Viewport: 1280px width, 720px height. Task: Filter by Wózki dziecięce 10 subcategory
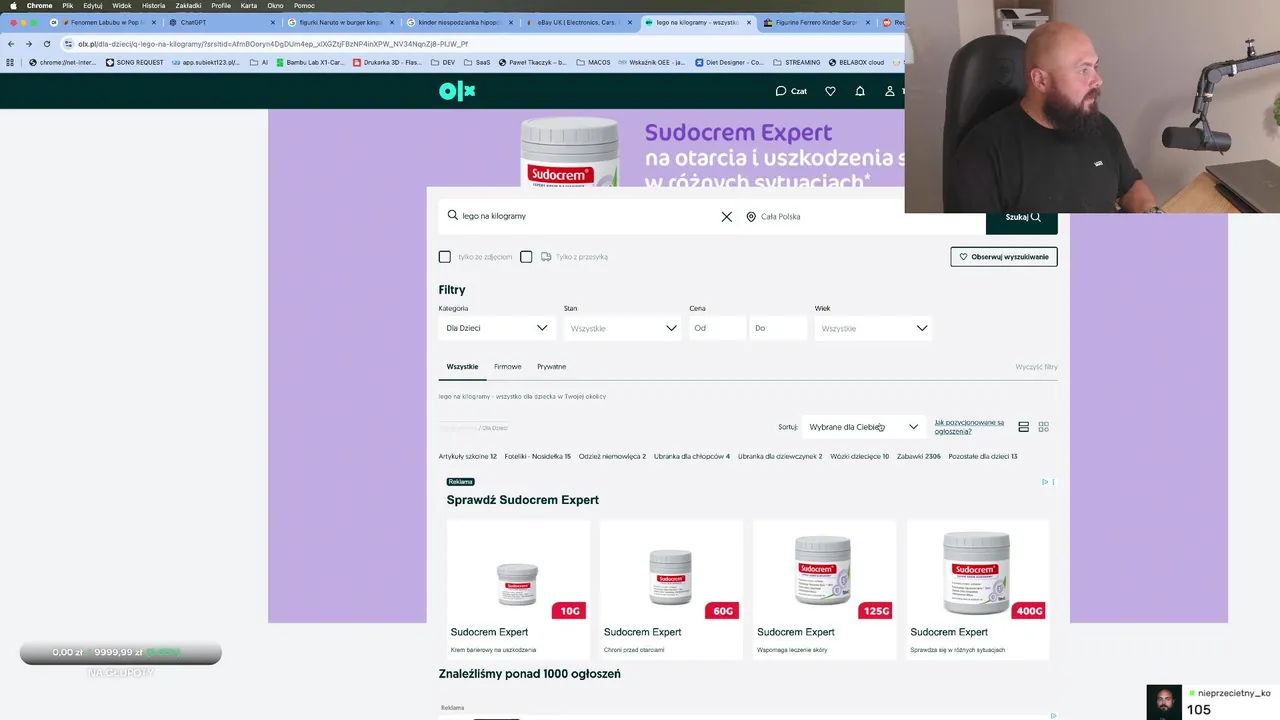tap(860, 456)
